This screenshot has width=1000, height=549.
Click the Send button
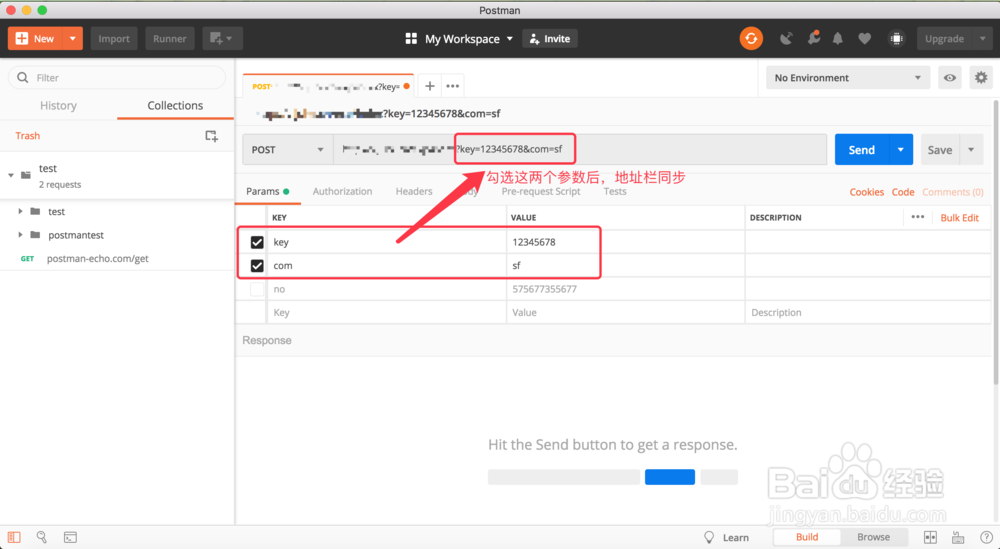pyautogui.click(x=862, y=150)
